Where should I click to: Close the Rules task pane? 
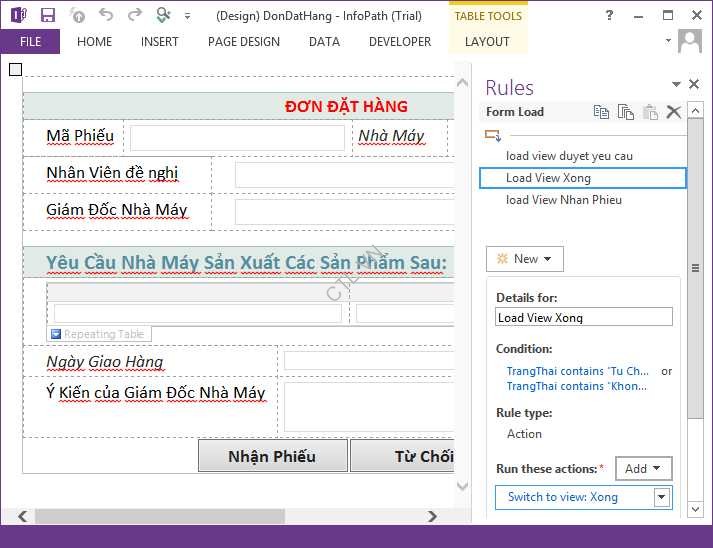(694, 85)
